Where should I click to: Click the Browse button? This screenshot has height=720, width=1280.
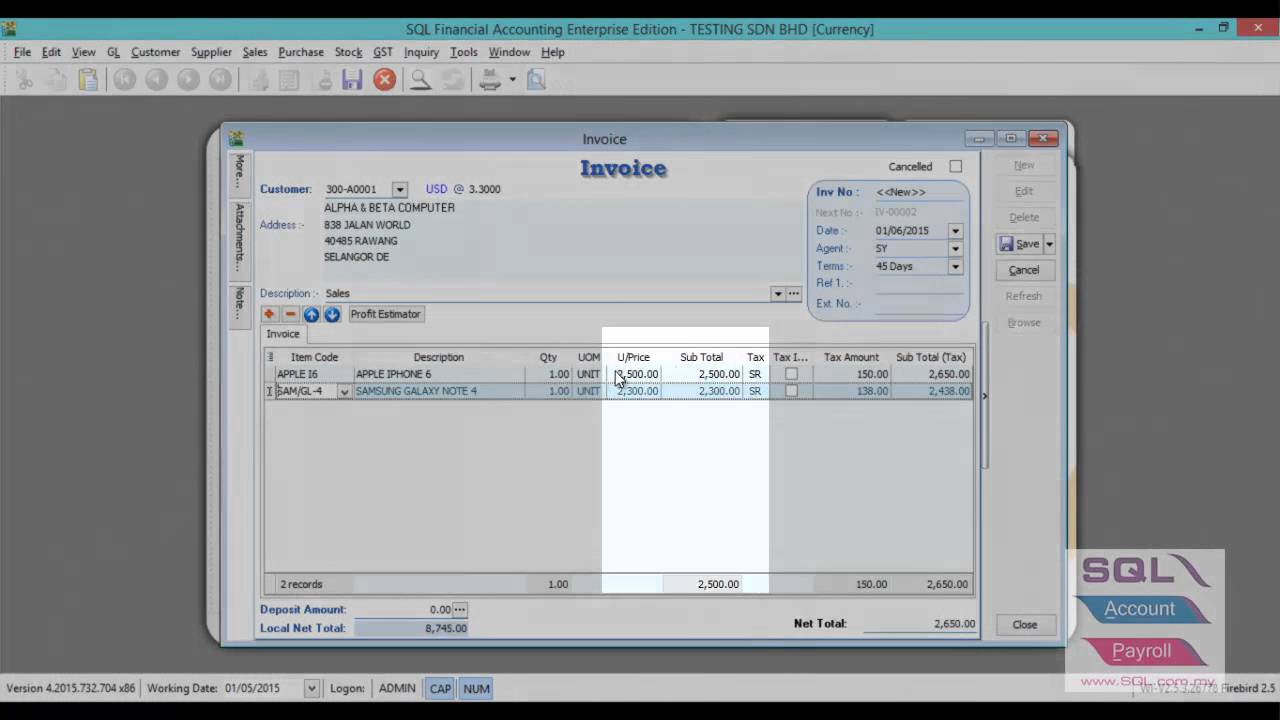click(1023, 322)
